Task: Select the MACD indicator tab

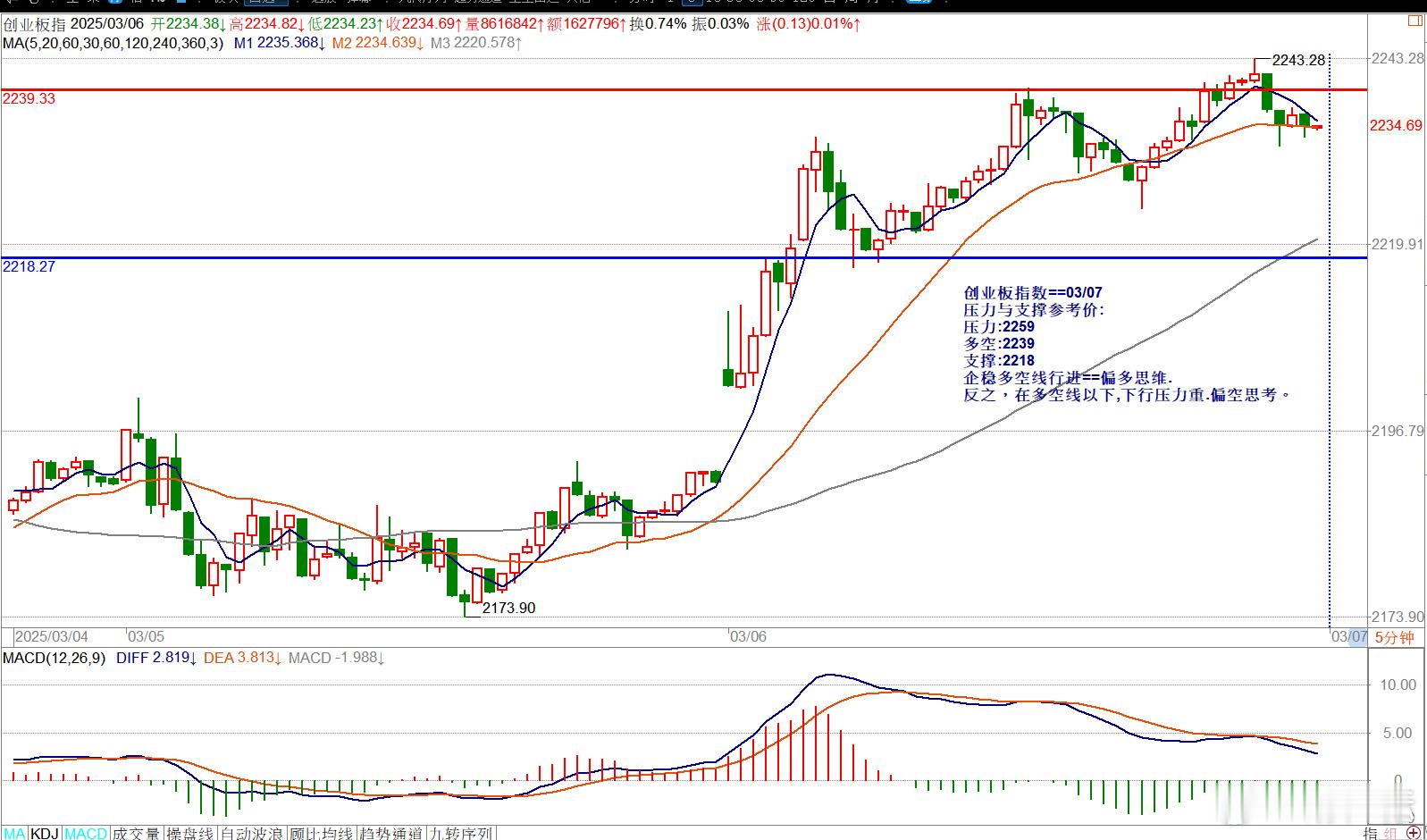Action: click(86, 833)
